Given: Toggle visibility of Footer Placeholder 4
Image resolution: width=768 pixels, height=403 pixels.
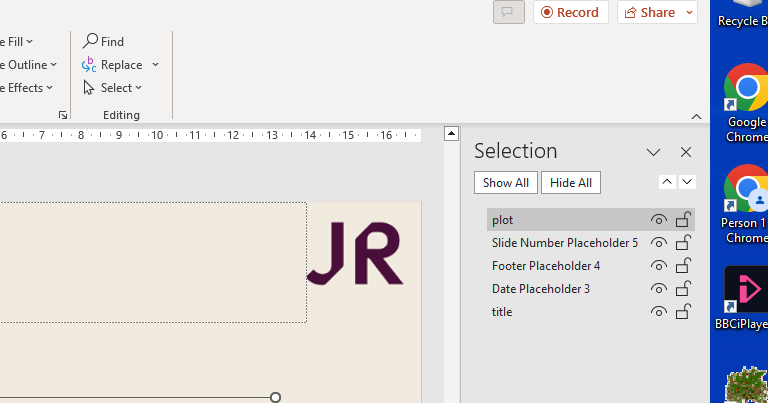Looking at the screenshot, I should pos(658,266).
